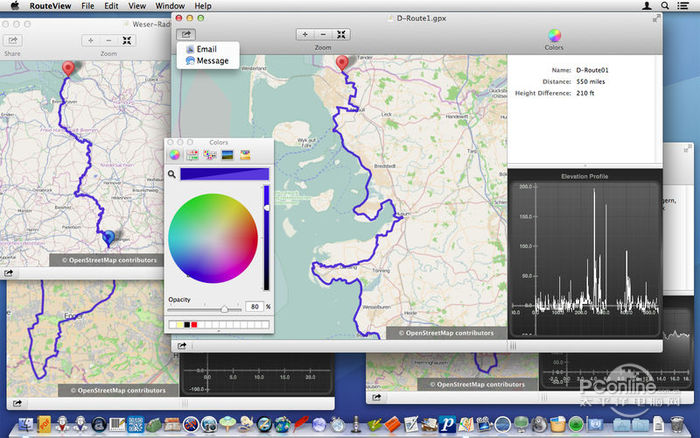The image size is (700, 438).
Task: Fit map to window in D-Route1 toolbar
Action: pyautogui.click(x=341, y=34)
